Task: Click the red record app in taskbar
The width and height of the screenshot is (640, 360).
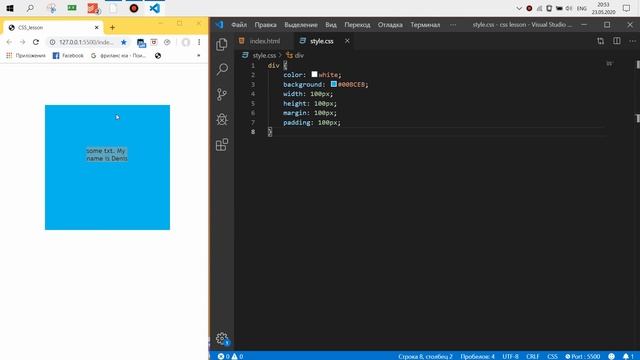Action: click(134, 8)
